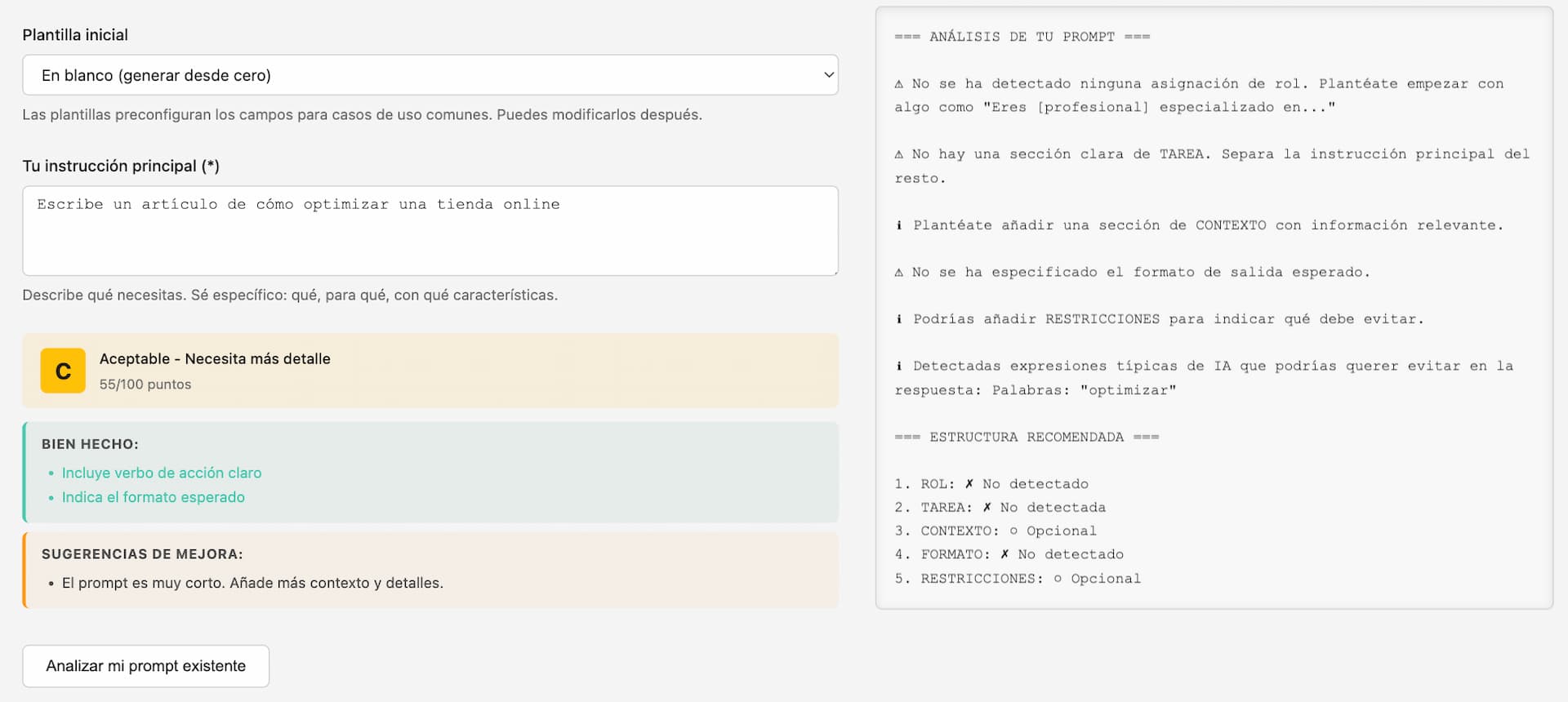
Task: Click the chevron arrow of the template selector
Action: (828, 75)
